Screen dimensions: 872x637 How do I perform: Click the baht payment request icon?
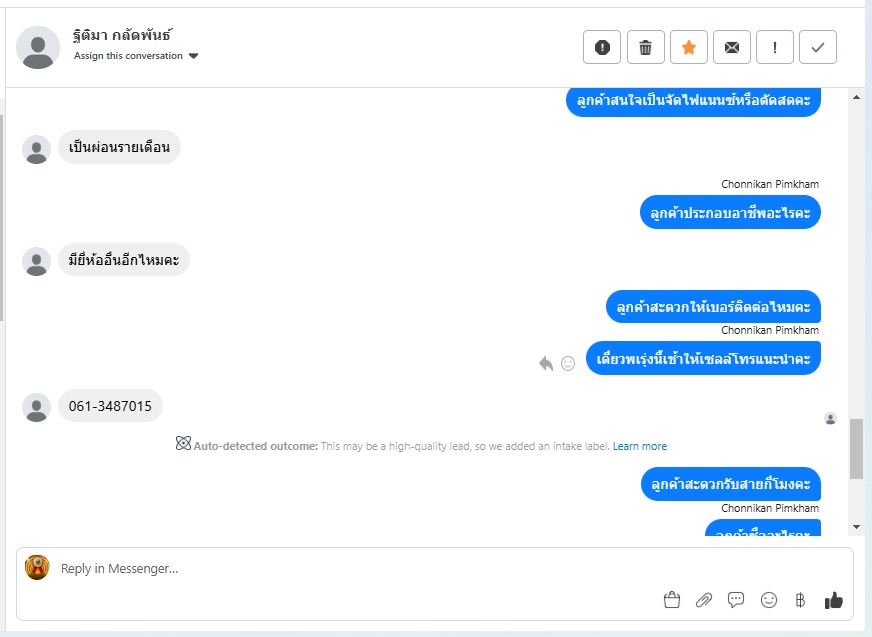(x=800, y=600)
